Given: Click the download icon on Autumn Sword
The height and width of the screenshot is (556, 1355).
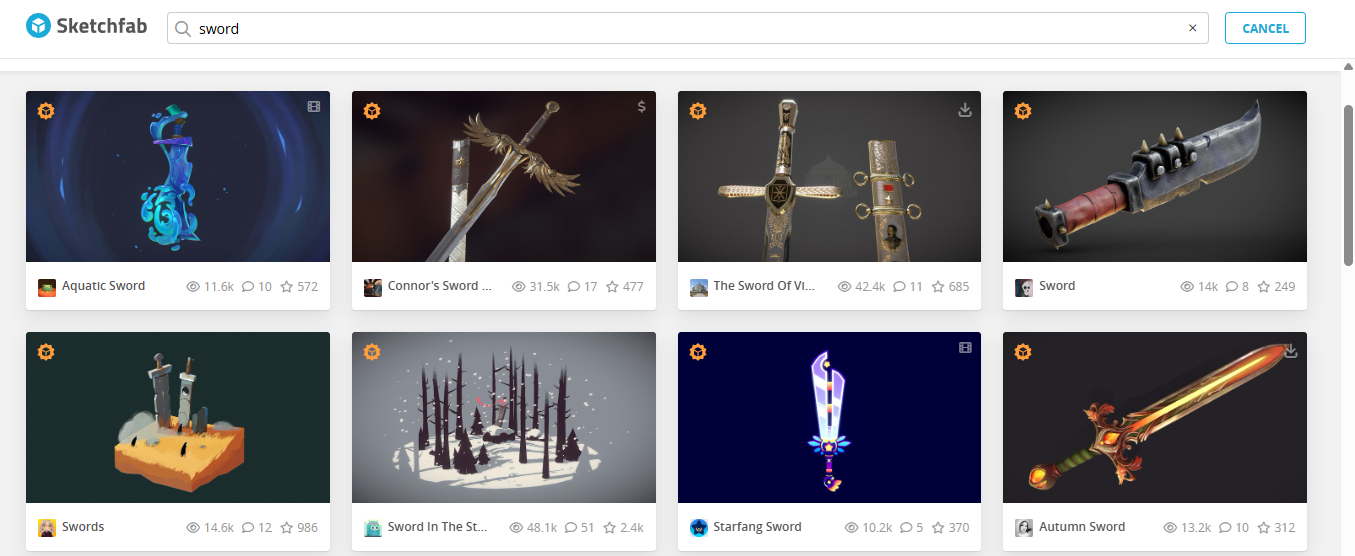Looking at the screenshot, I should coord(1291,350).
